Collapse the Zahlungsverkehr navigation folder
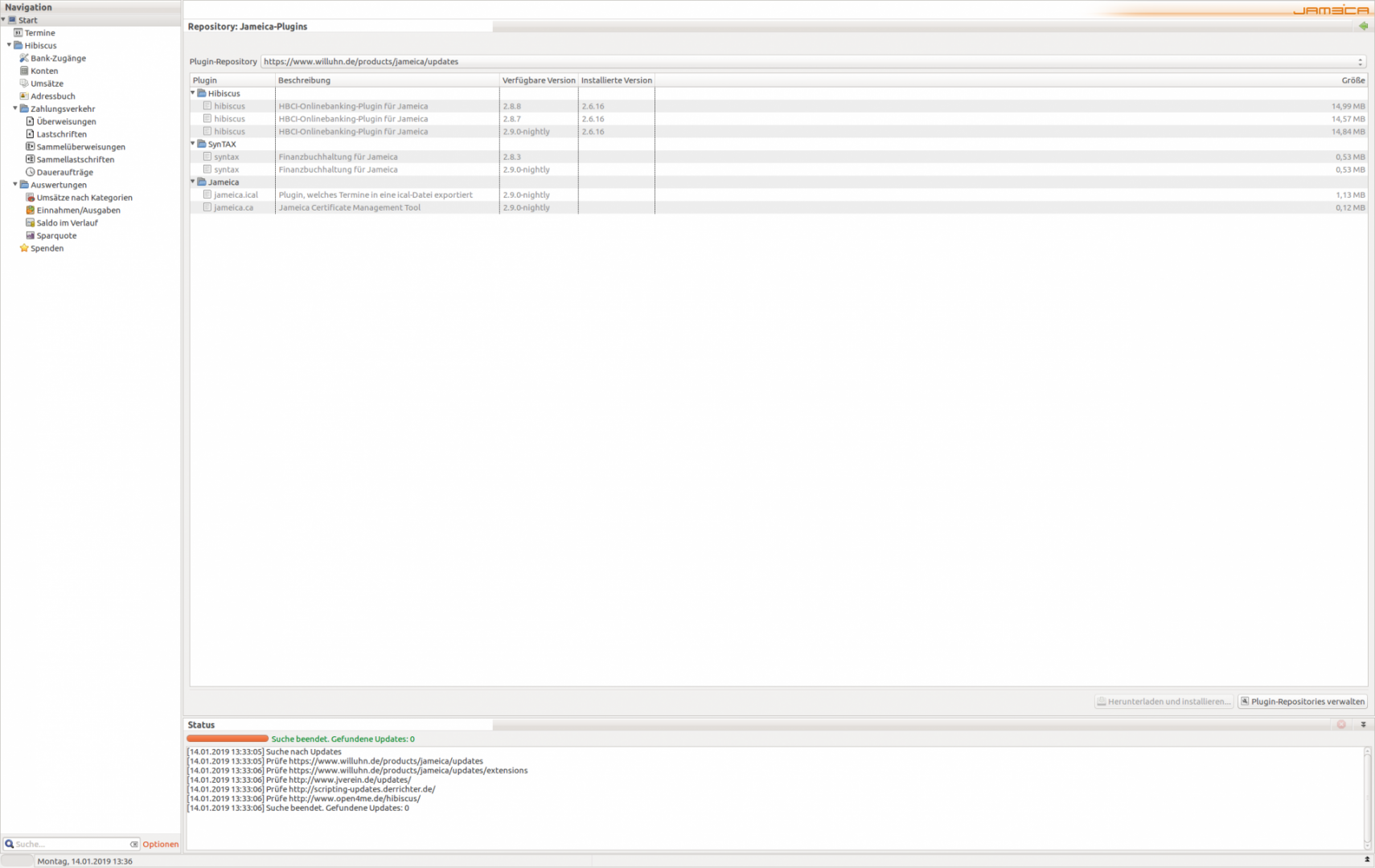 point(15,108)
